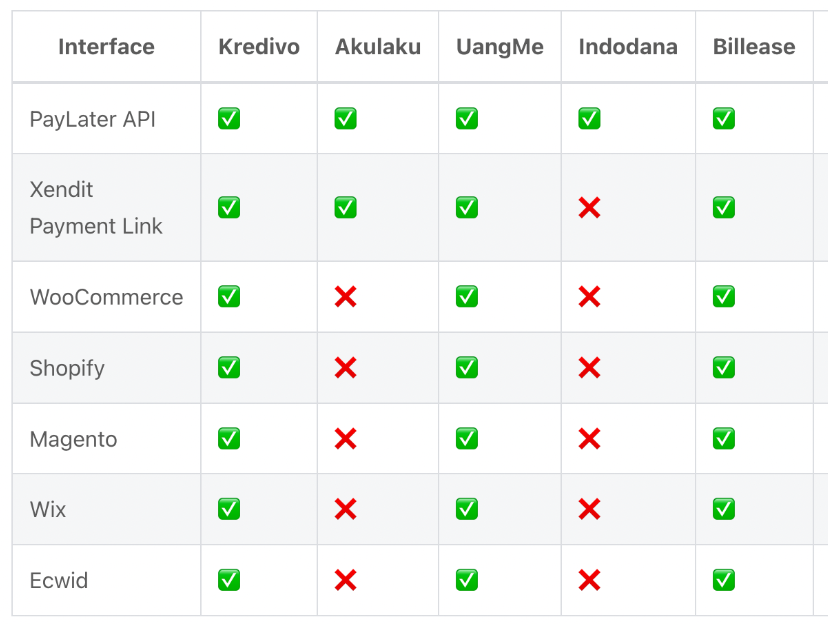
Task: Select the Interface column header
Action: click(106, 47)
